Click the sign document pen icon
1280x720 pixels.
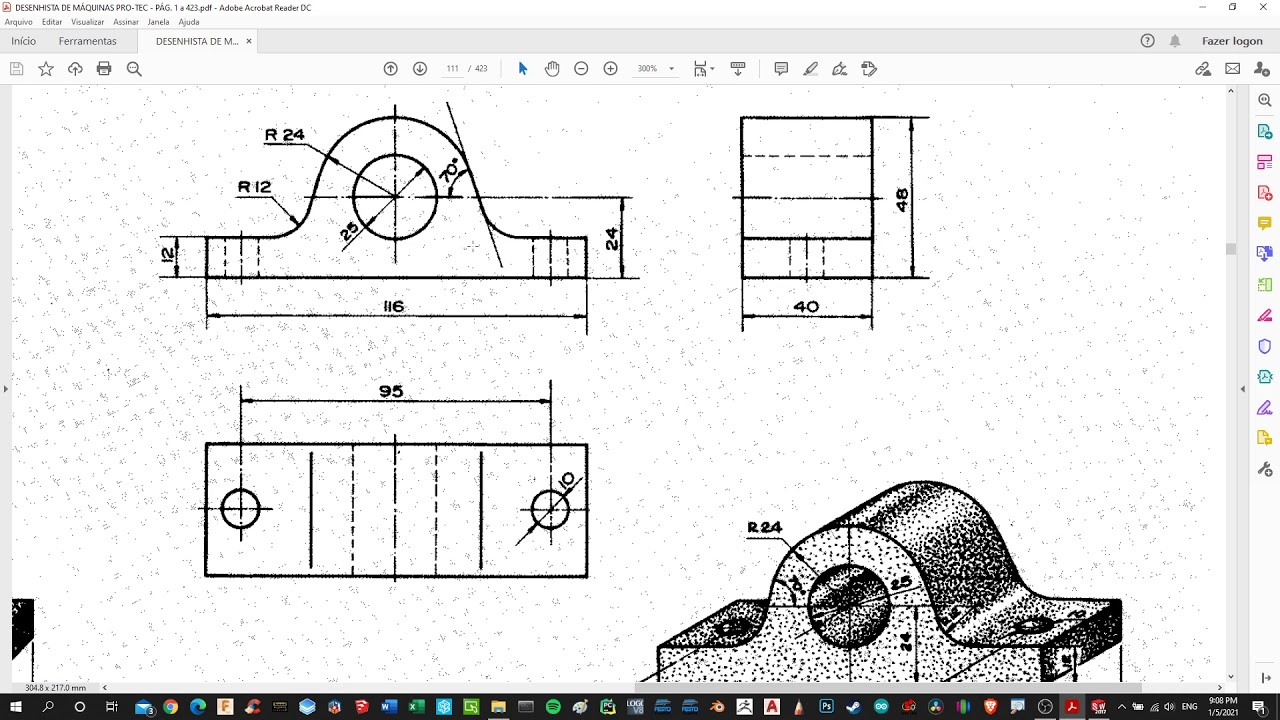(x=840, y=69)
